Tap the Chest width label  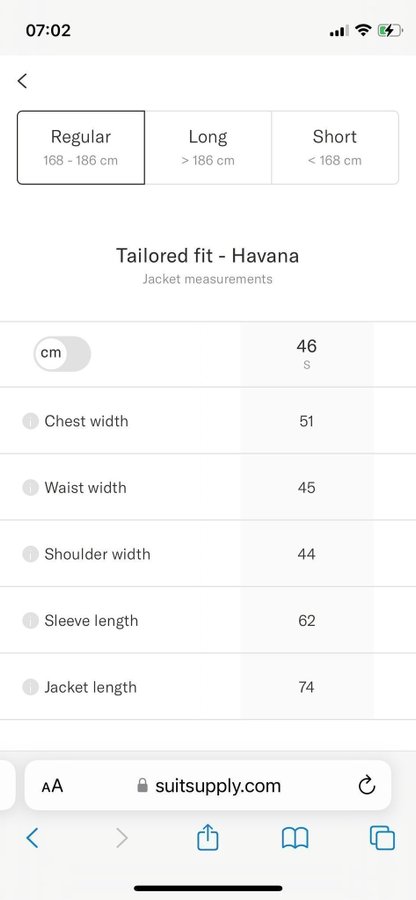coord(87,421)
